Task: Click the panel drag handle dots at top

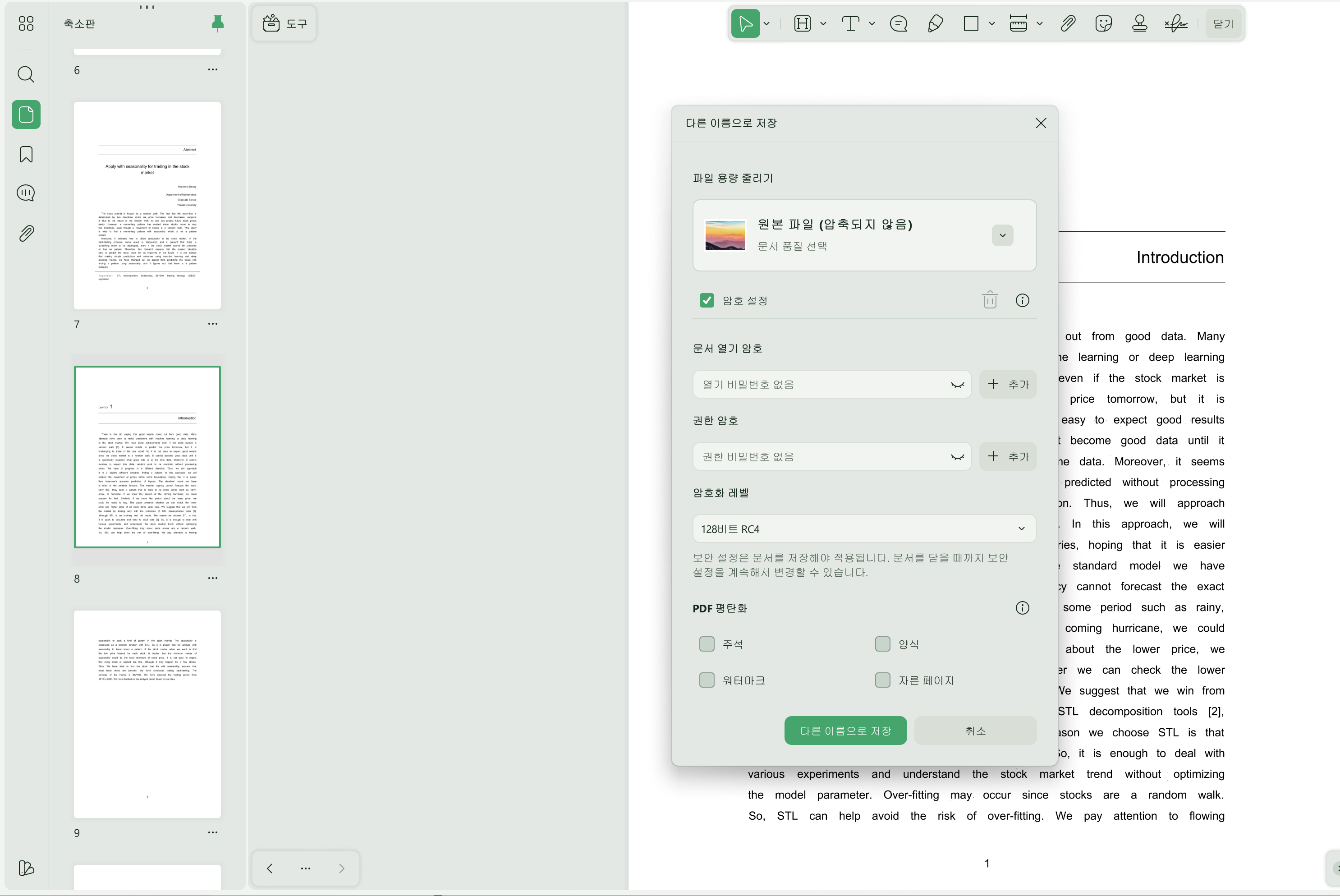Action: pyautogui.click(x=147, y=7)
